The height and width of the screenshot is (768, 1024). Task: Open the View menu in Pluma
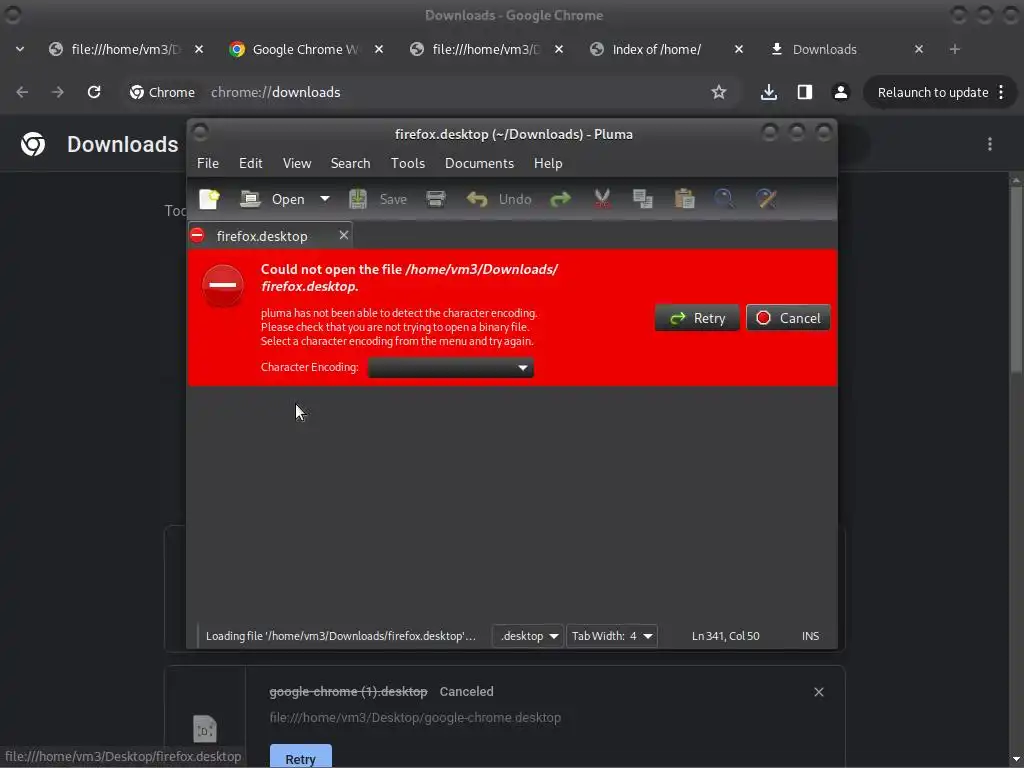coord(296,163)
